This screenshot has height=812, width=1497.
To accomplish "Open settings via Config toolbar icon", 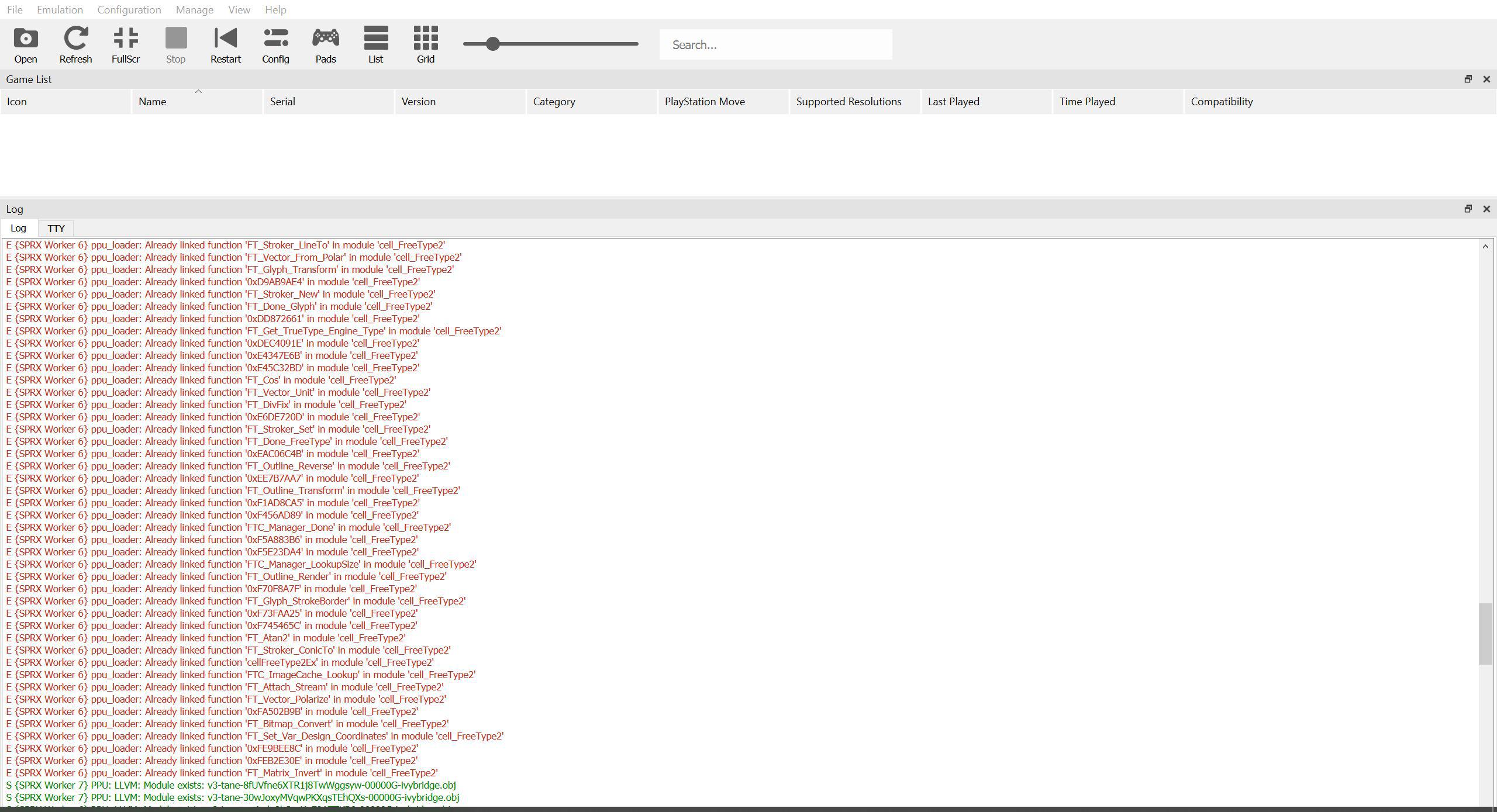I will pos(275,44).
